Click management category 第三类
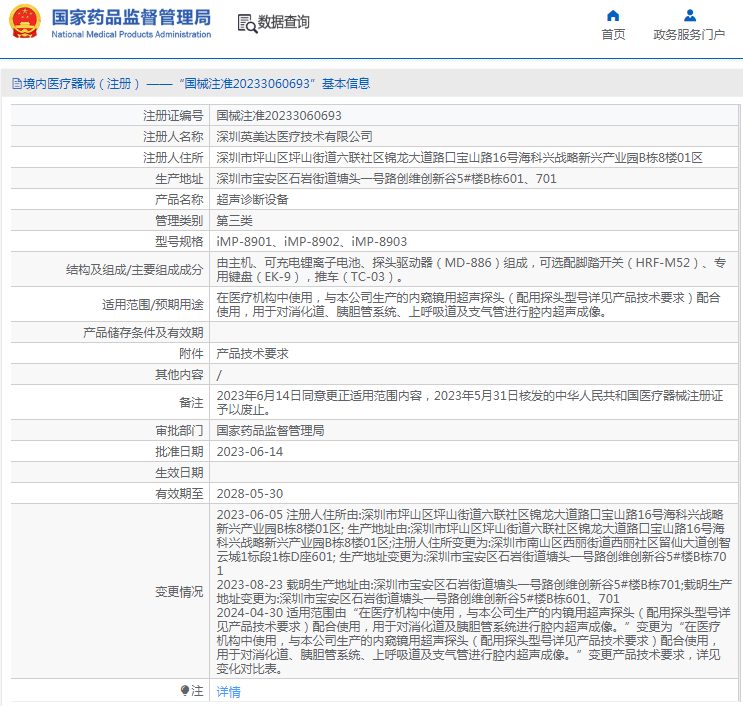The width and height of the screenshot is (743, 706). 234,221
